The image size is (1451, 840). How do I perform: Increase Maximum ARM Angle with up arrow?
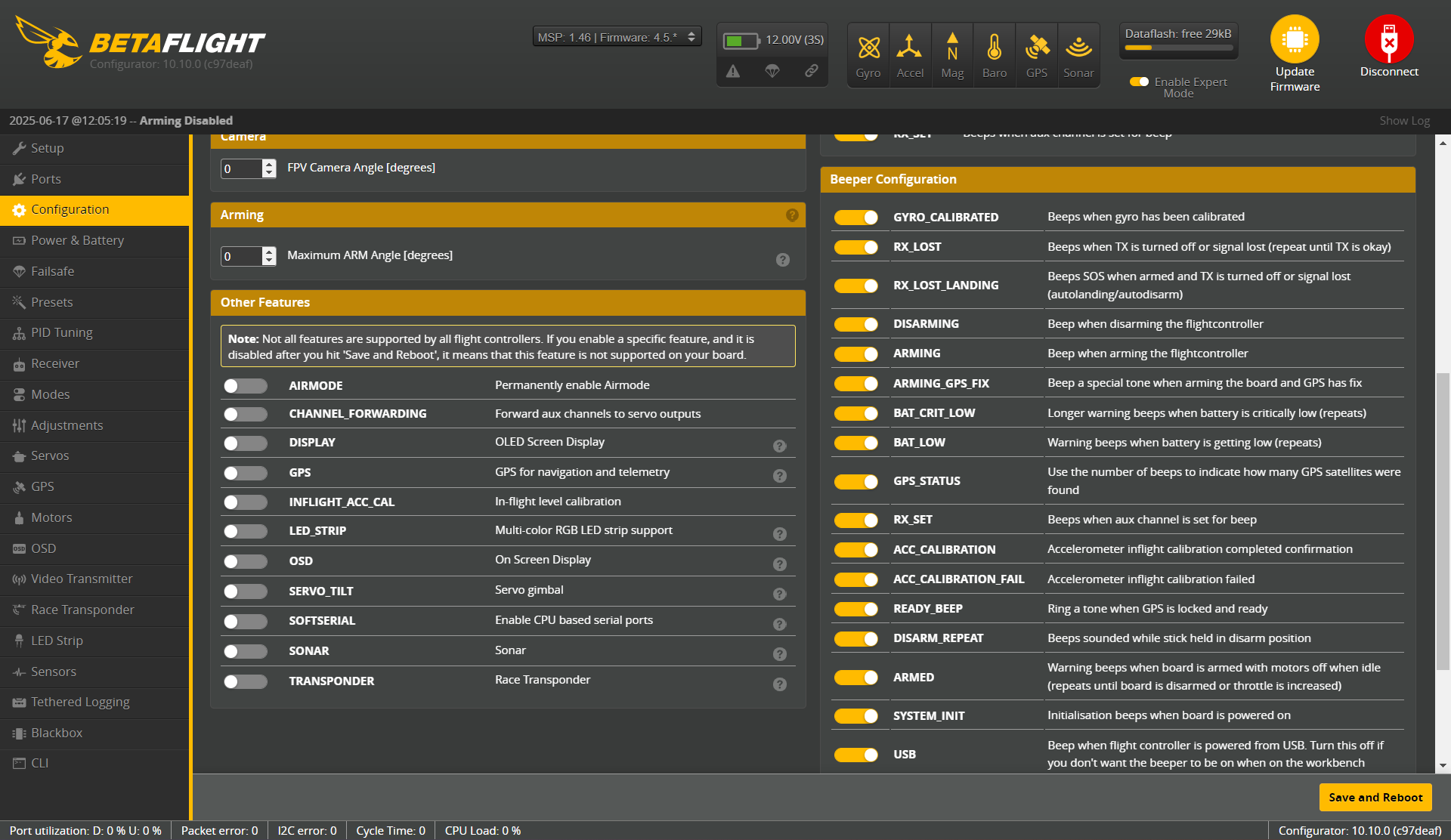click(x=269, y=252)
